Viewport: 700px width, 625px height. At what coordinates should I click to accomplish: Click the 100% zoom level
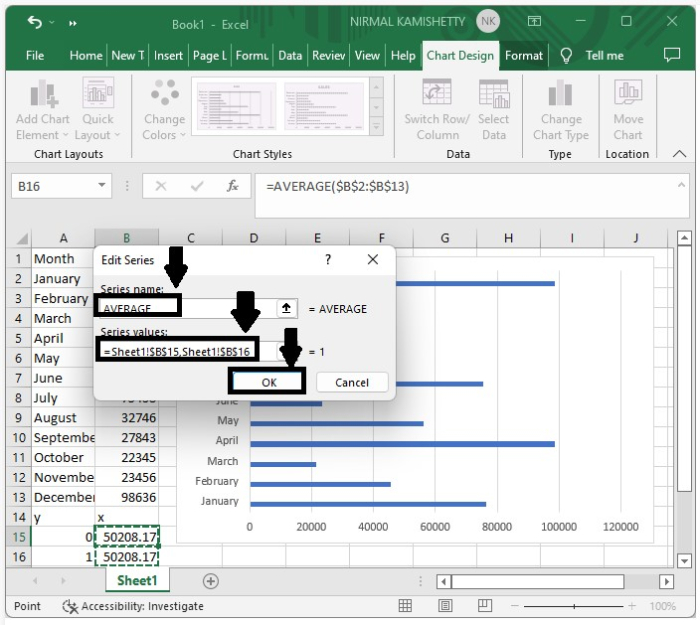(x=662, y=606)
